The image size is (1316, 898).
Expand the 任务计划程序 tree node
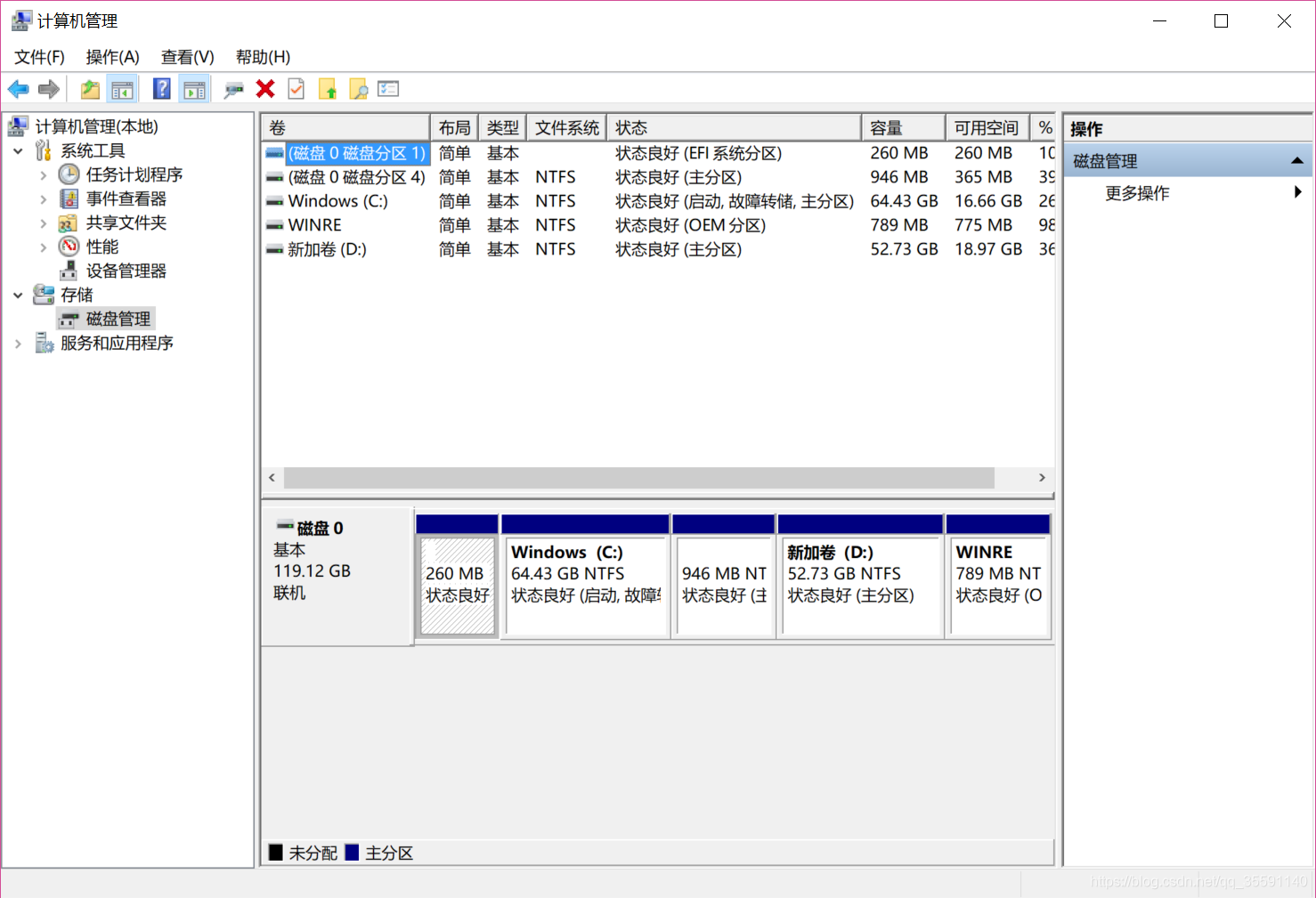pyautogui.click(x=43, y=175)
